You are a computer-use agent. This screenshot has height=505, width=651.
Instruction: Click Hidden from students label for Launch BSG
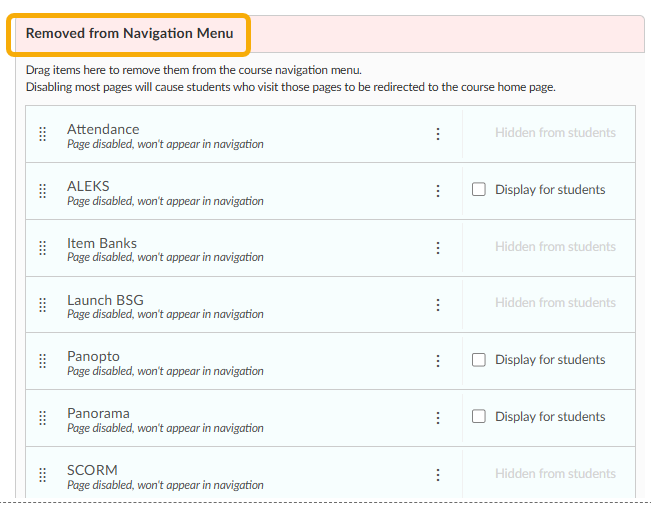pyautogui.click(x=555, y=302)
